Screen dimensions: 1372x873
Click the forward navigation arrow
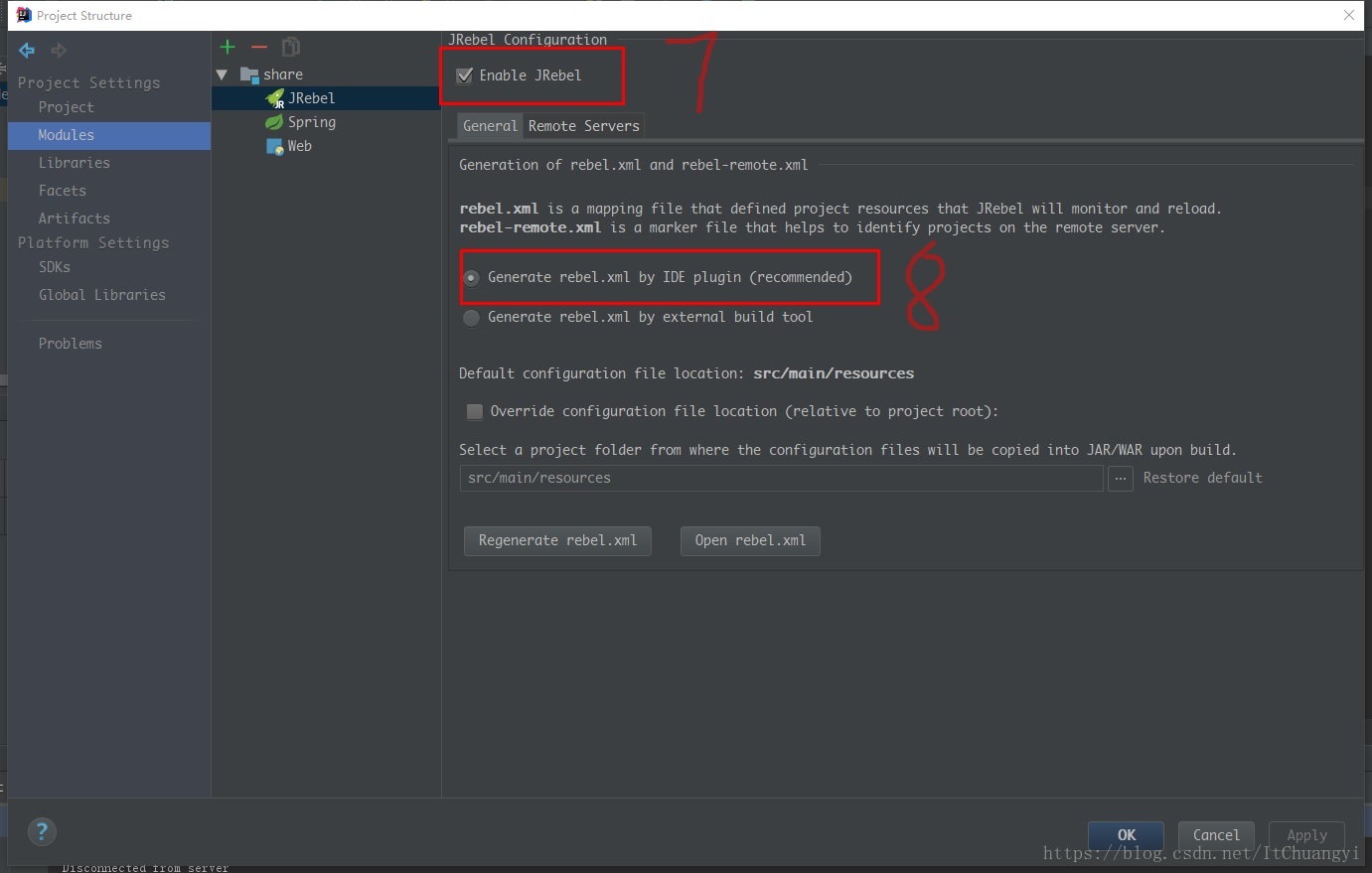(59, 50)
